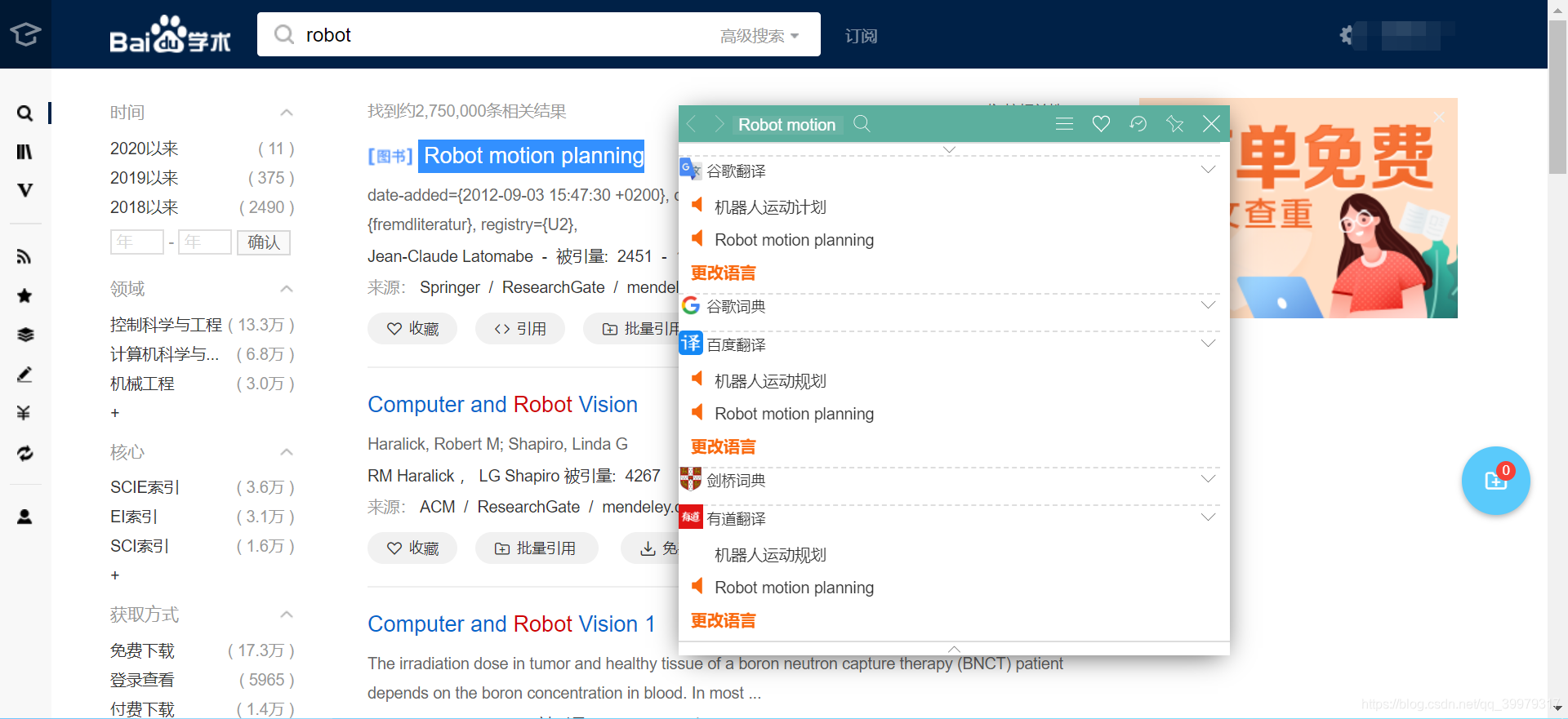The image size is (1568, 719).
Task: Open the user profile sidebar icon
Action: point(24,517)
